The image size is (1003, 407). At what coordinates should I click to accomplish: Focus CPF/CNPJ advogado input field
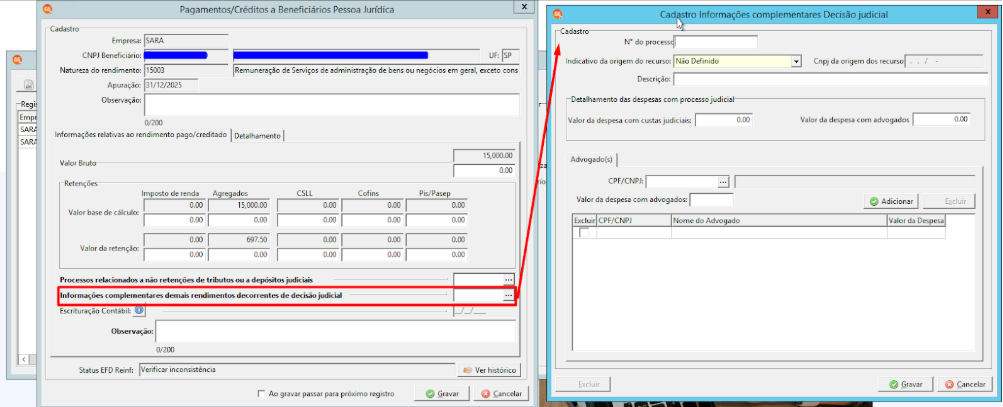682,182
